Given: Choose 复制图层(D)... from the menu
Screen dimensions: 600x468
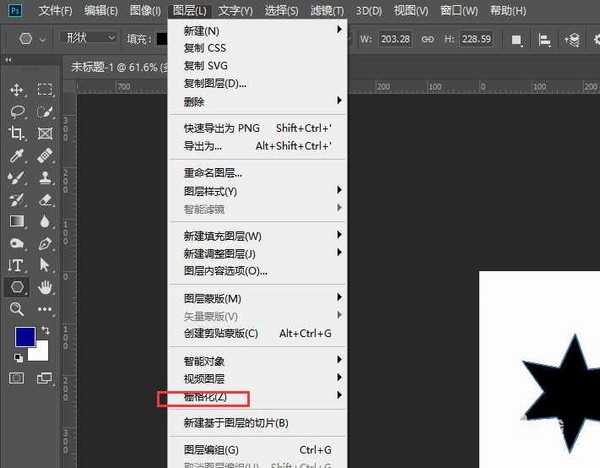Looking at the screenshot, I should tap(215, 83).
